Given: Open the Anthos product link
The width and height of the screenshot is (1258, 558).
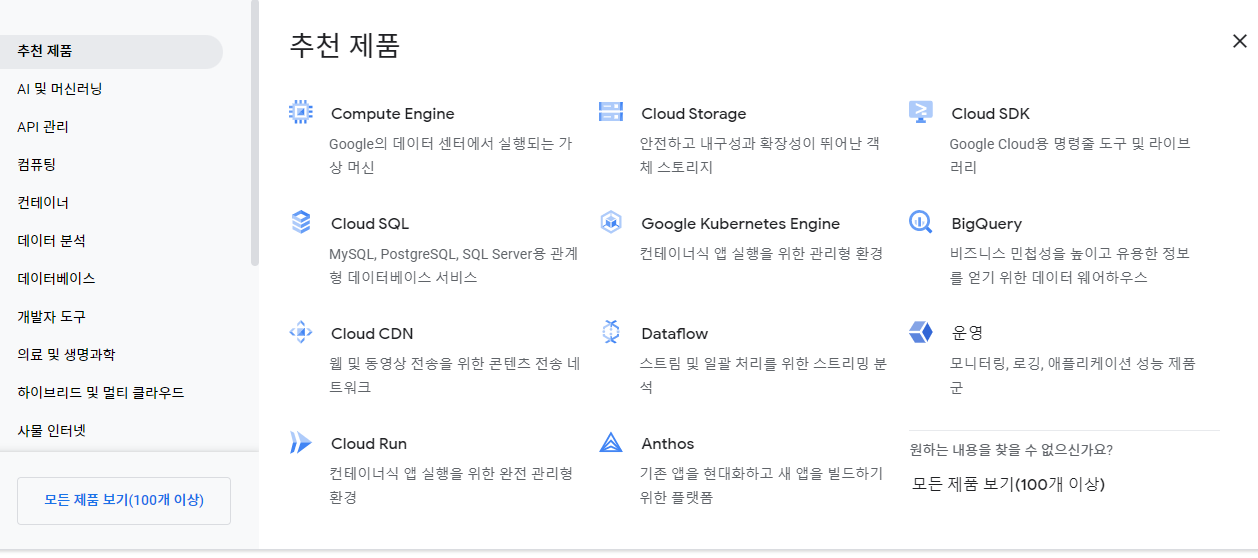Looking at the screenshot, I should pos(668,444).
